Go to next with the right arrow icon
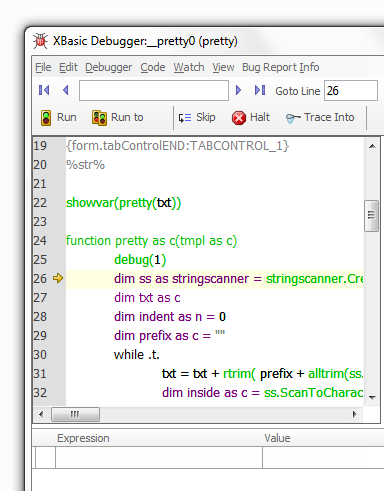 pos(238,90)
